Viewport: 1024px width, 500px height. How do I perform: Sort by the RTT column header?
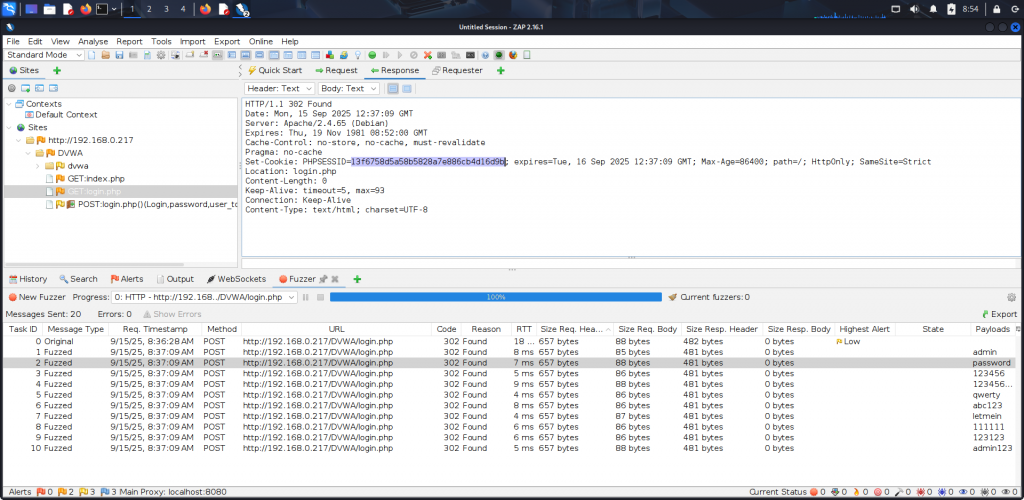(524, 329)
